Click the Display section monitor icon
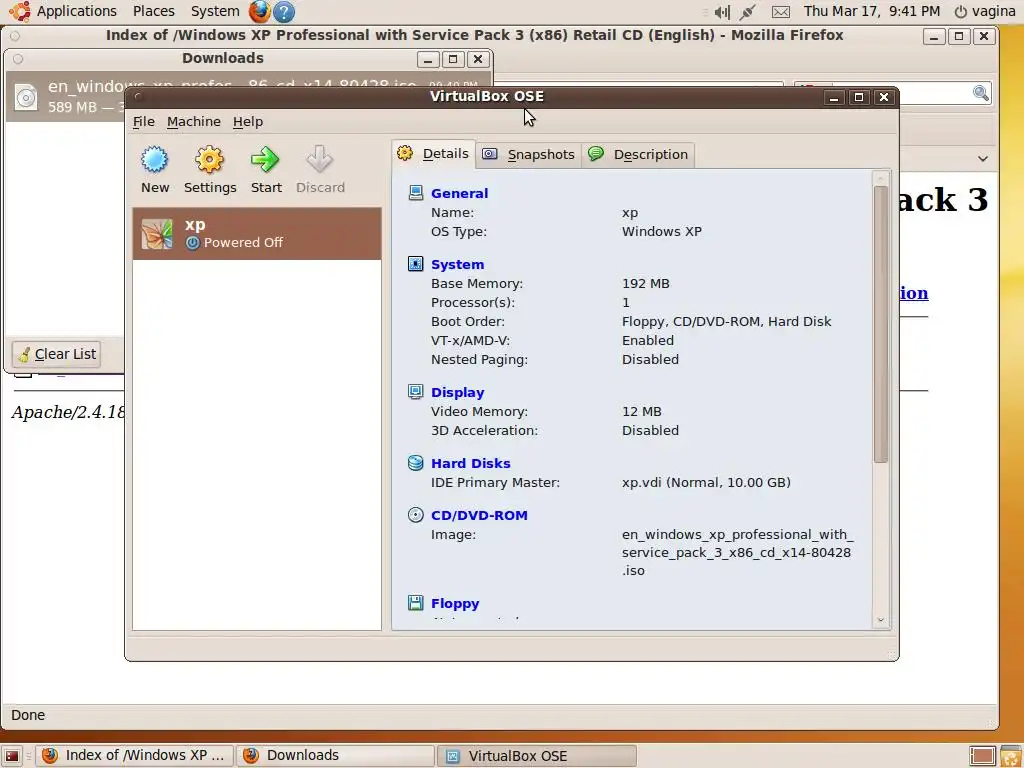The width and height of the screenshot is (1024, 768). 415,392
